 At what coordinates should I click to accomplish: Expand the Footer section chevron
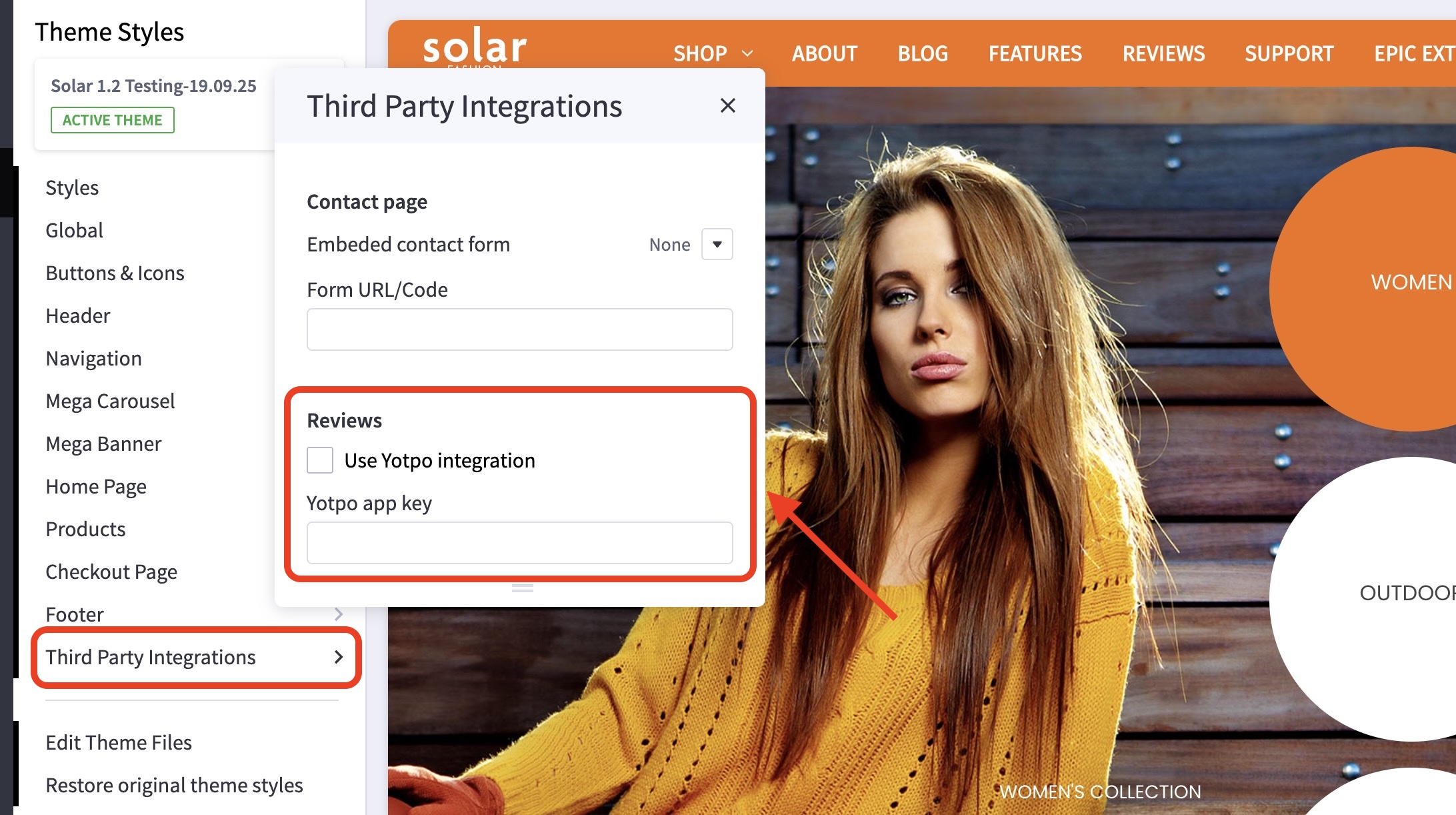click(x=339, y=614)
